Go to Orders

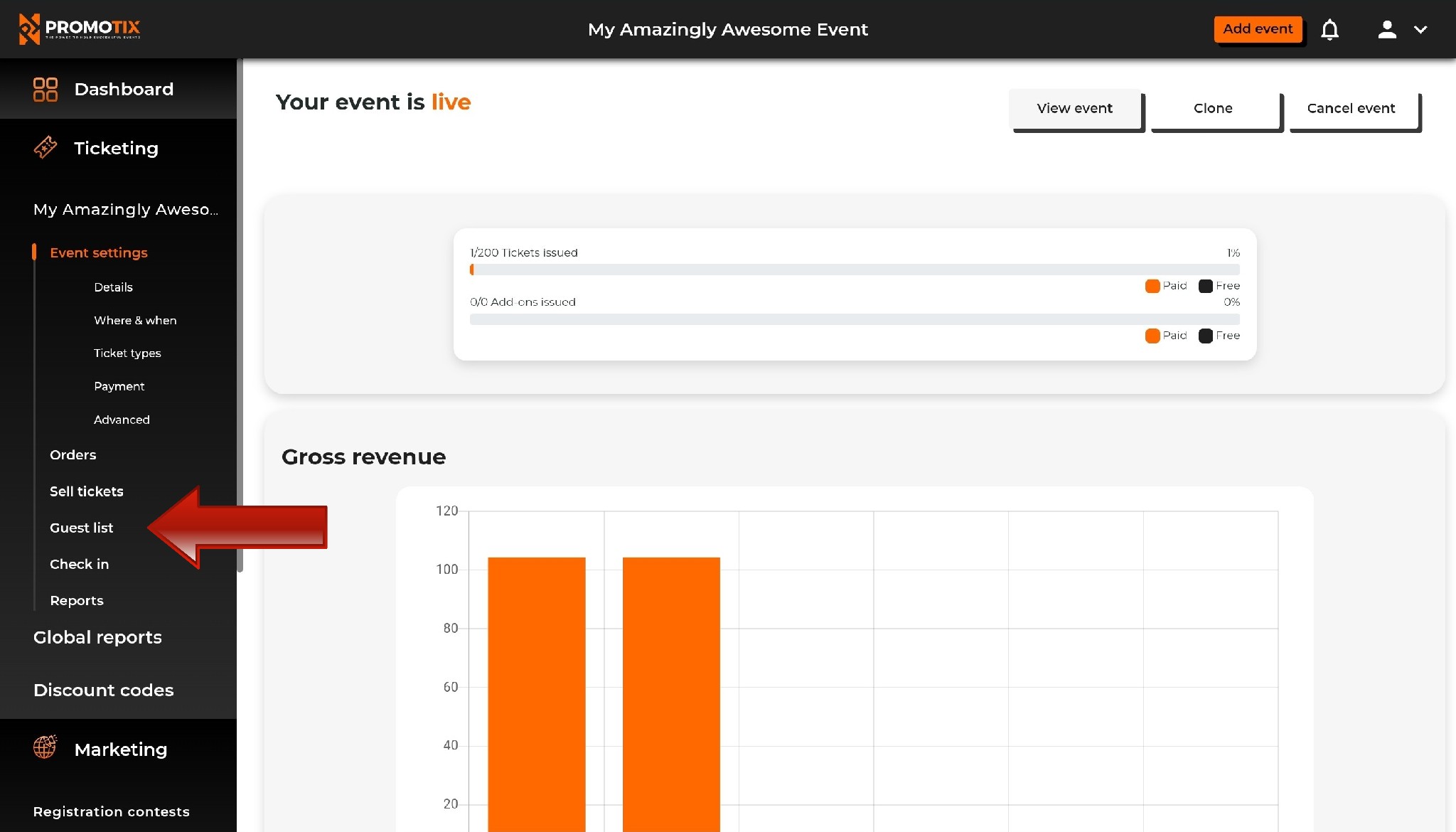point(73,454)
